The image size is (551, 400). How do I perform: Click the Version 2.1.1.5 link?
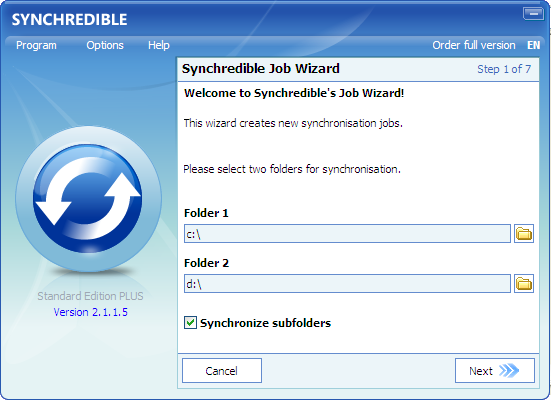[91, 312]
